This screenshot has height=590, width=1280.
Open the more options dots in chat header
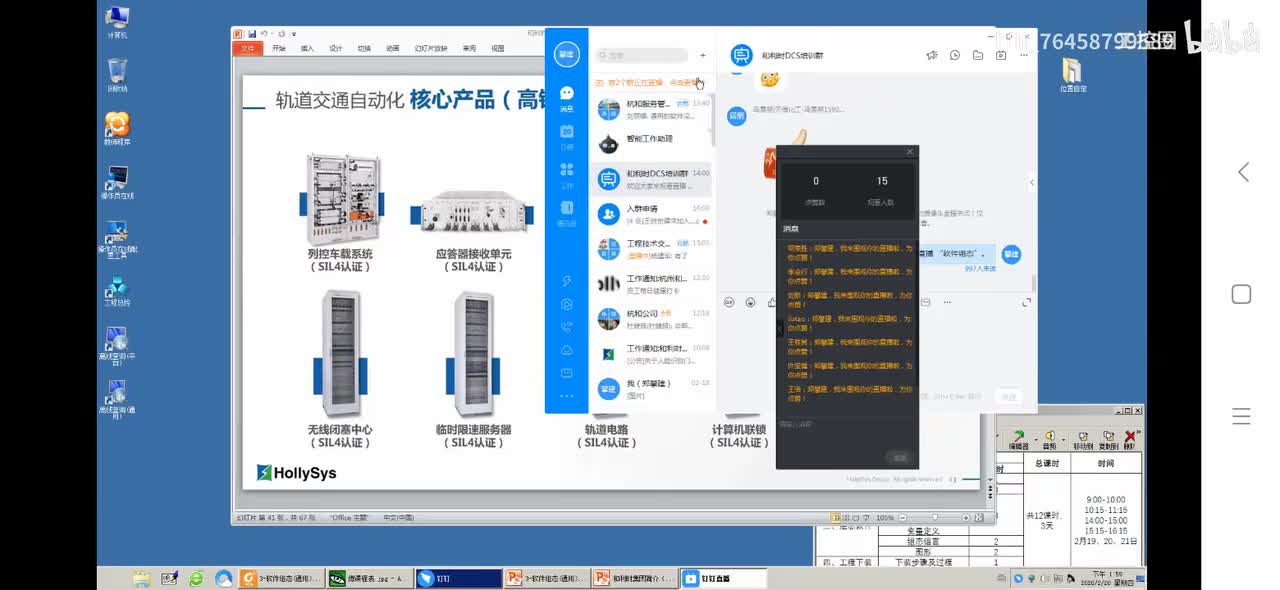1022,55
